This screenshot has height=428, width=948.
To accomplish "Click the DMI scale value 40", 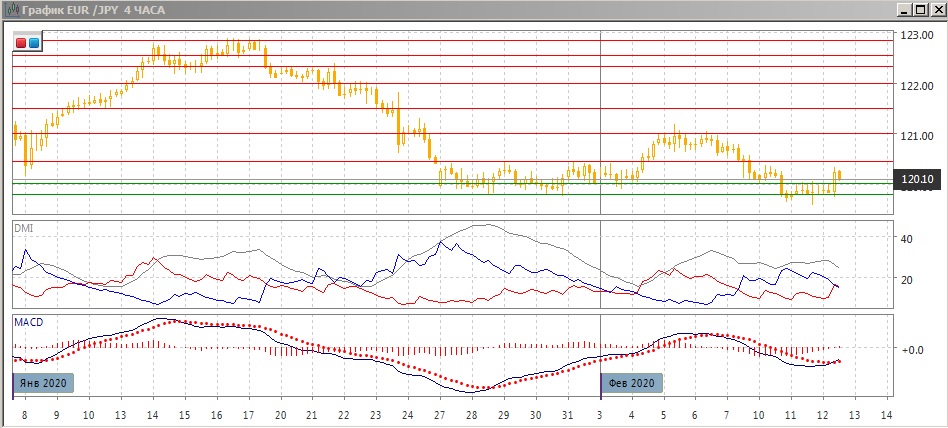I will 908,239.
